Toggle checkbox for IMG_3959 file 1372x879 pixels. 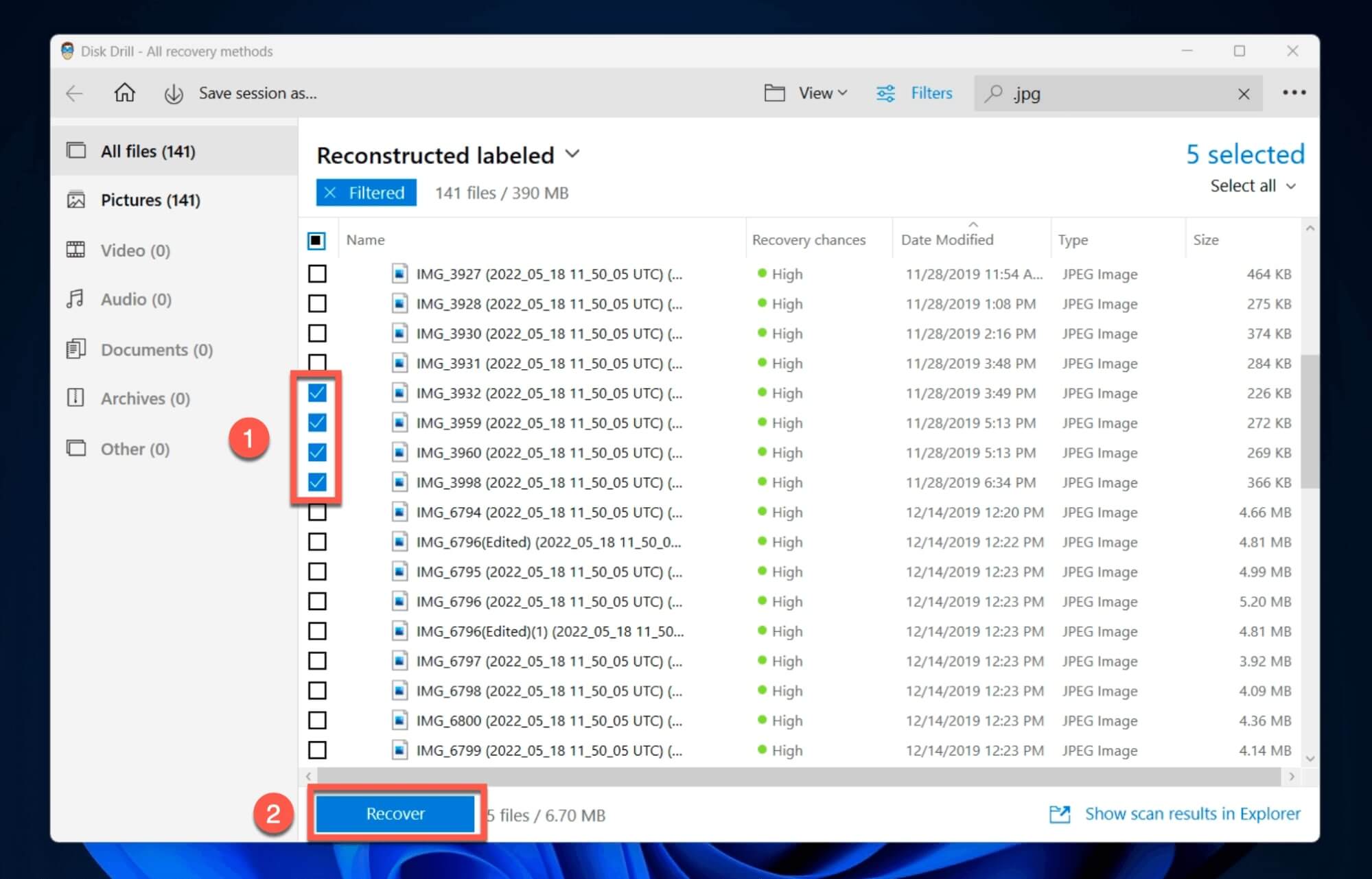tap(318, 423)
